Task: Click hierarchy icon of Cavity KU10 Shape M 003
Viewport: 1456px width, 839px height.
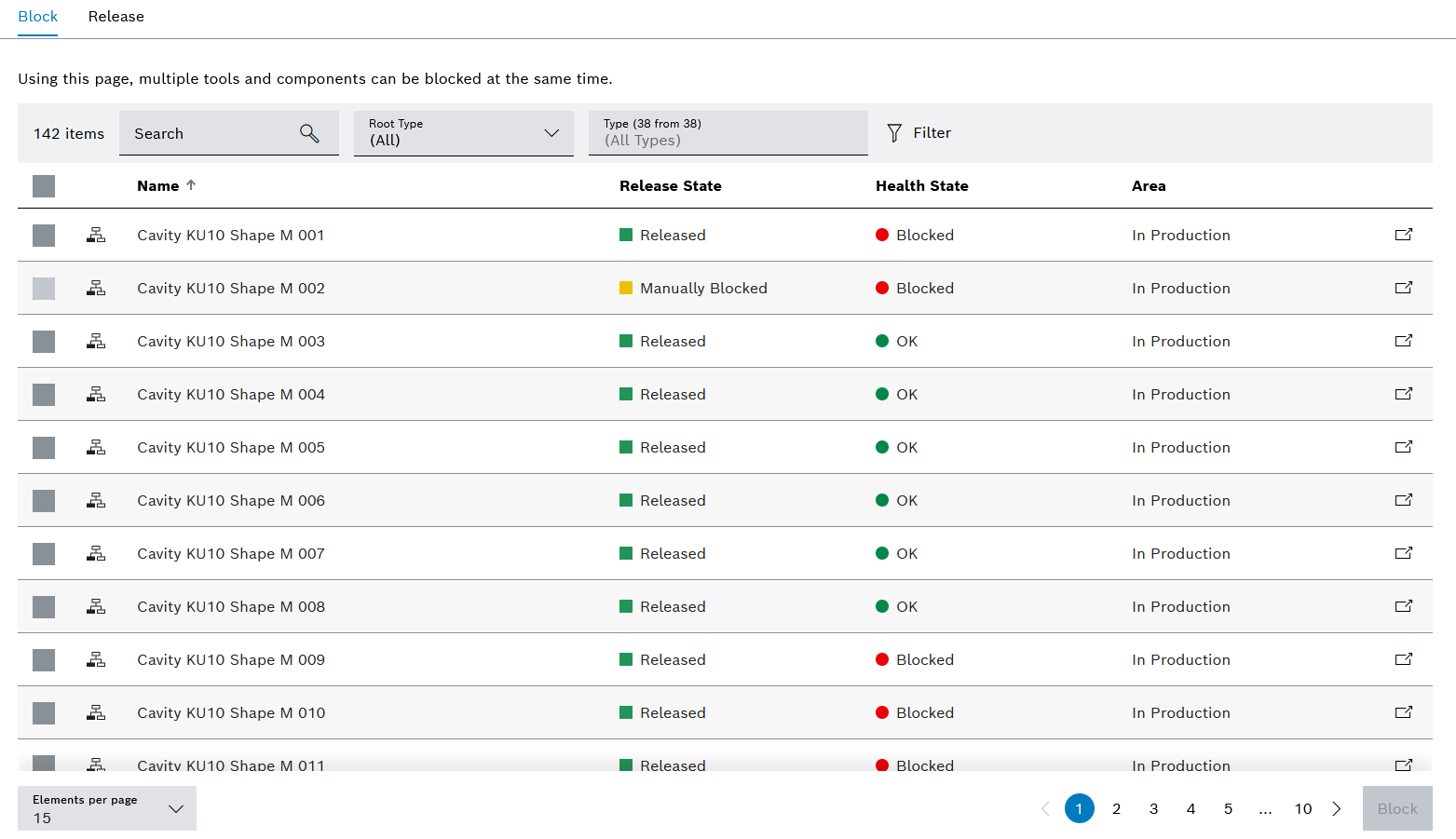Action: pyautogui.click(x=96, y=341)
